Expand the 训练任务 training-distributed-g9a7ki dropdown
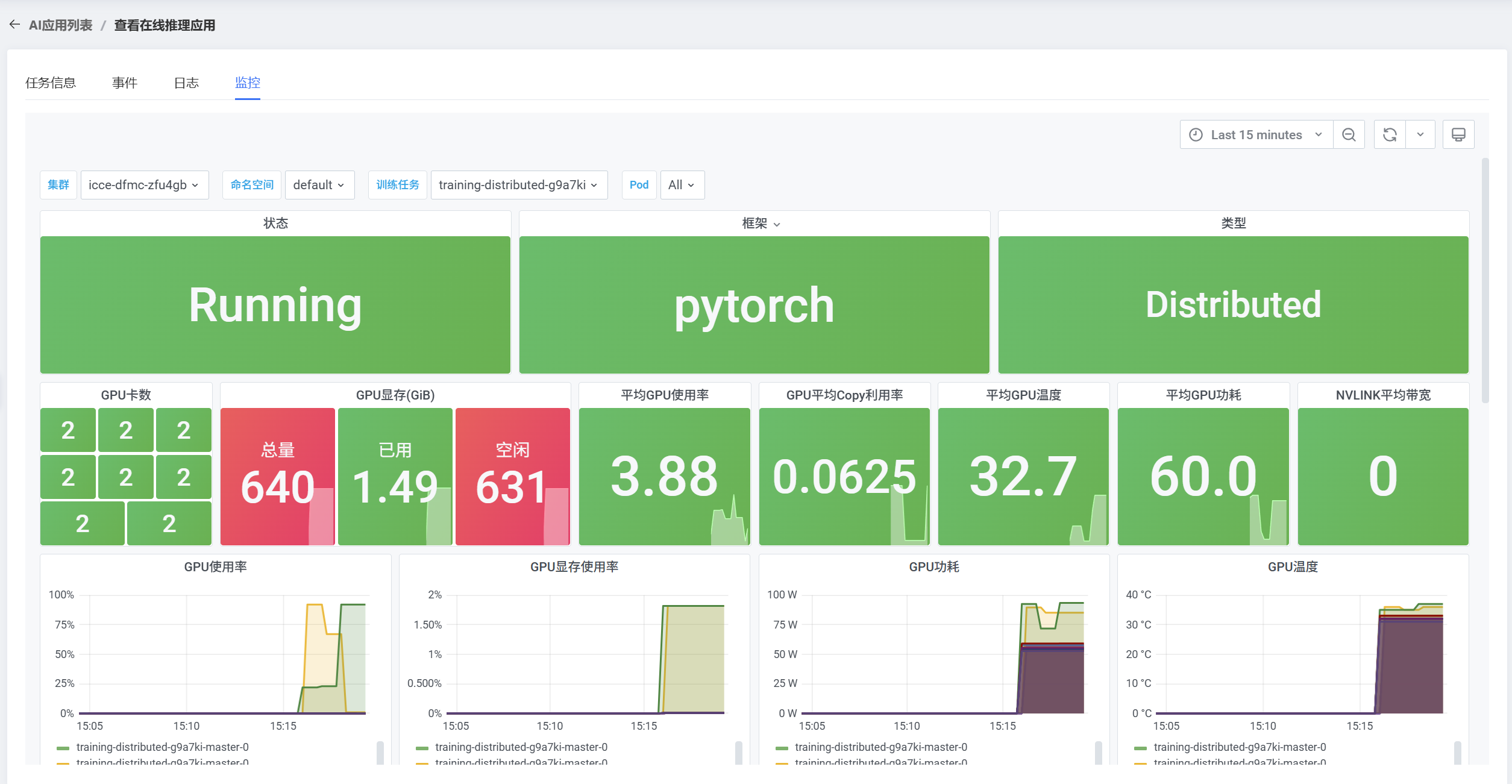This screenshot has width=1512, height=784. click(x=518, y=185)
